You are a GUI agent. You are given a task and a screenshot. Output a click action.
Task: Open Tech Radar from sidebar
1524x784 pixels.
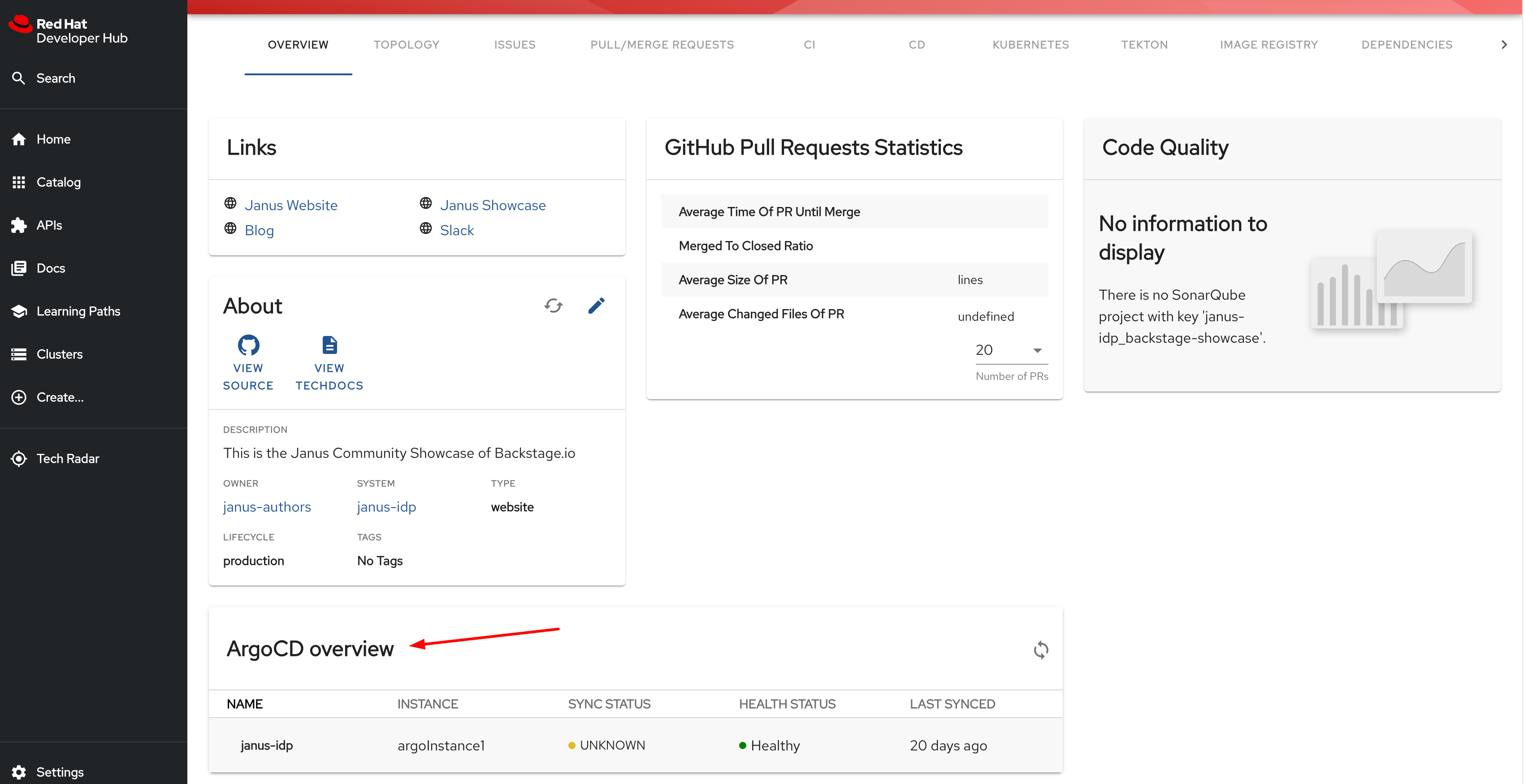point(67,458)
